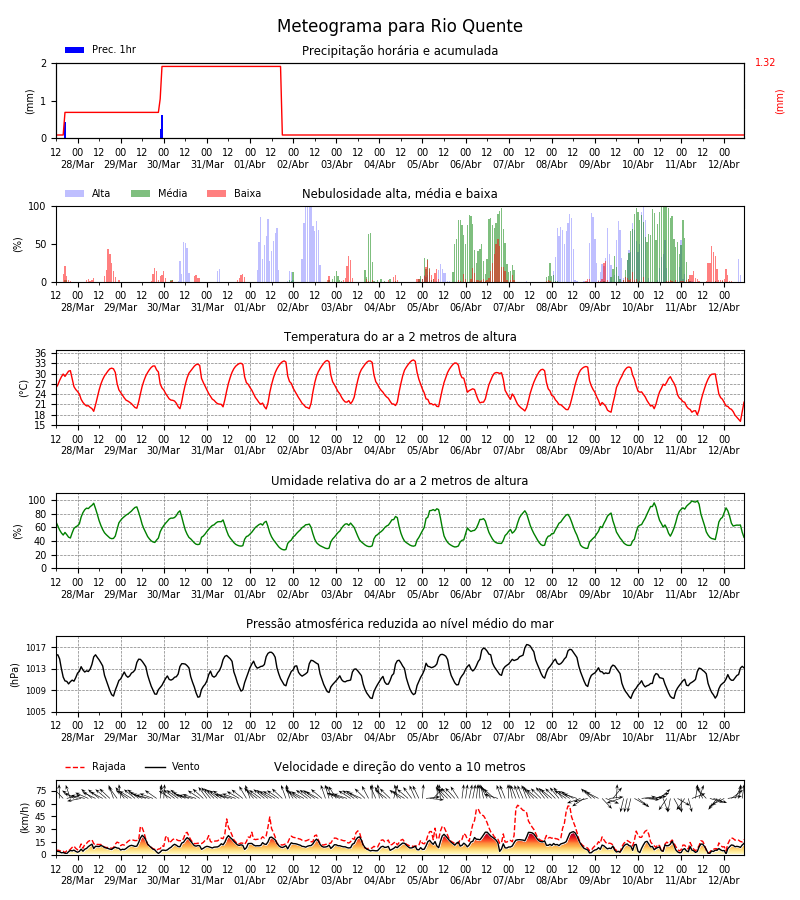Viewport: 800px width, 900px height.
Task: Click the 02/Abr date on precipitation axis
Action: point(293,164)
